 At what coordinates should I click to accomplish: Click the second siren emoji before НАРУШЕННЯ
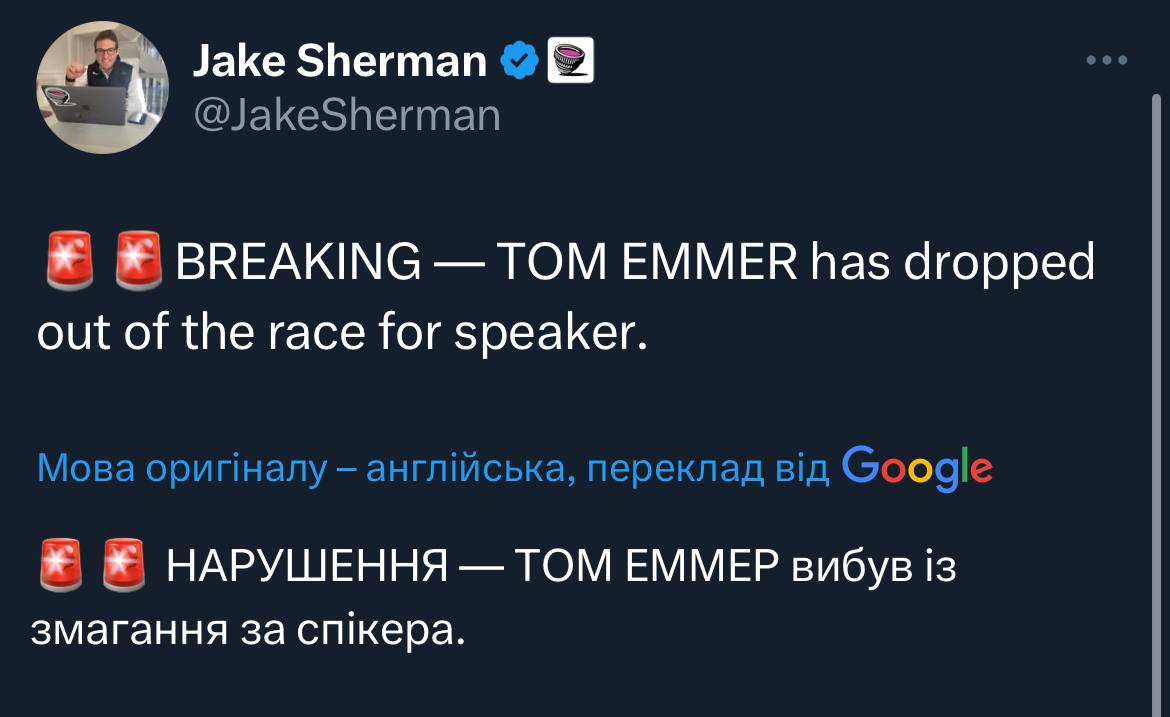[x=126, y=568]
